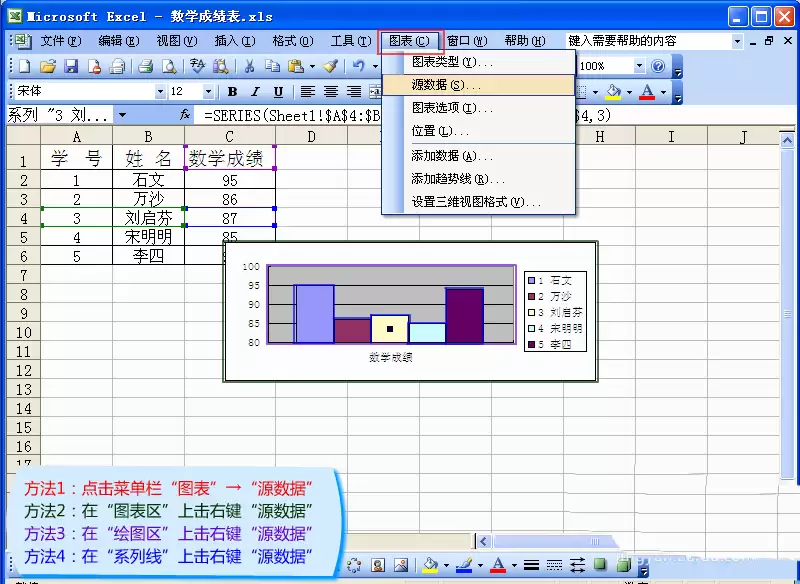Click the New blank workbook icon

point(24,66)
